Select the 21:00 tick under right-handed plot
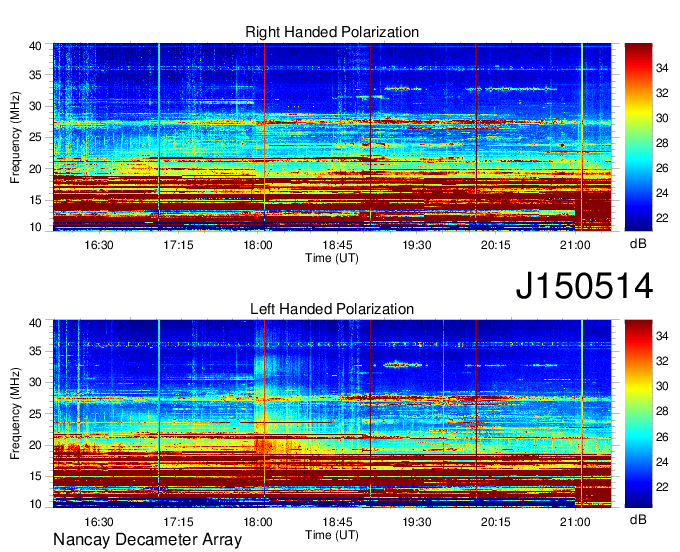Screen dimensions: 680x552 click(575, 245)
